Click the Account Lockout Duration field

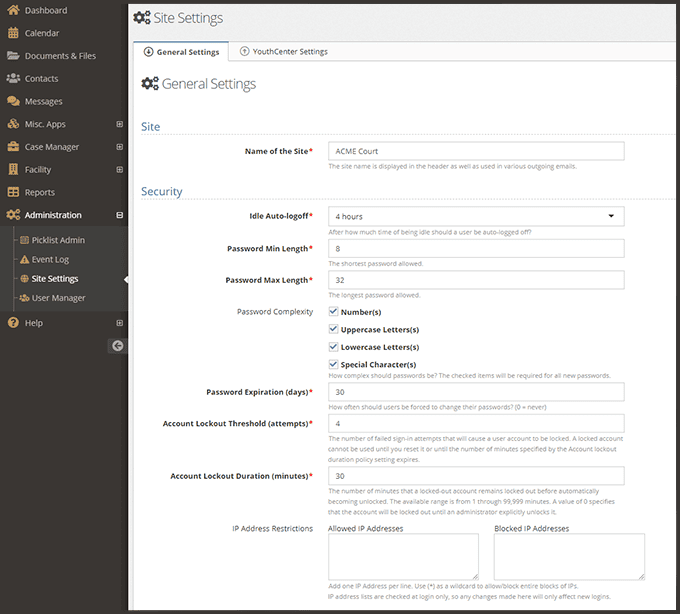[x=476, y=476]
